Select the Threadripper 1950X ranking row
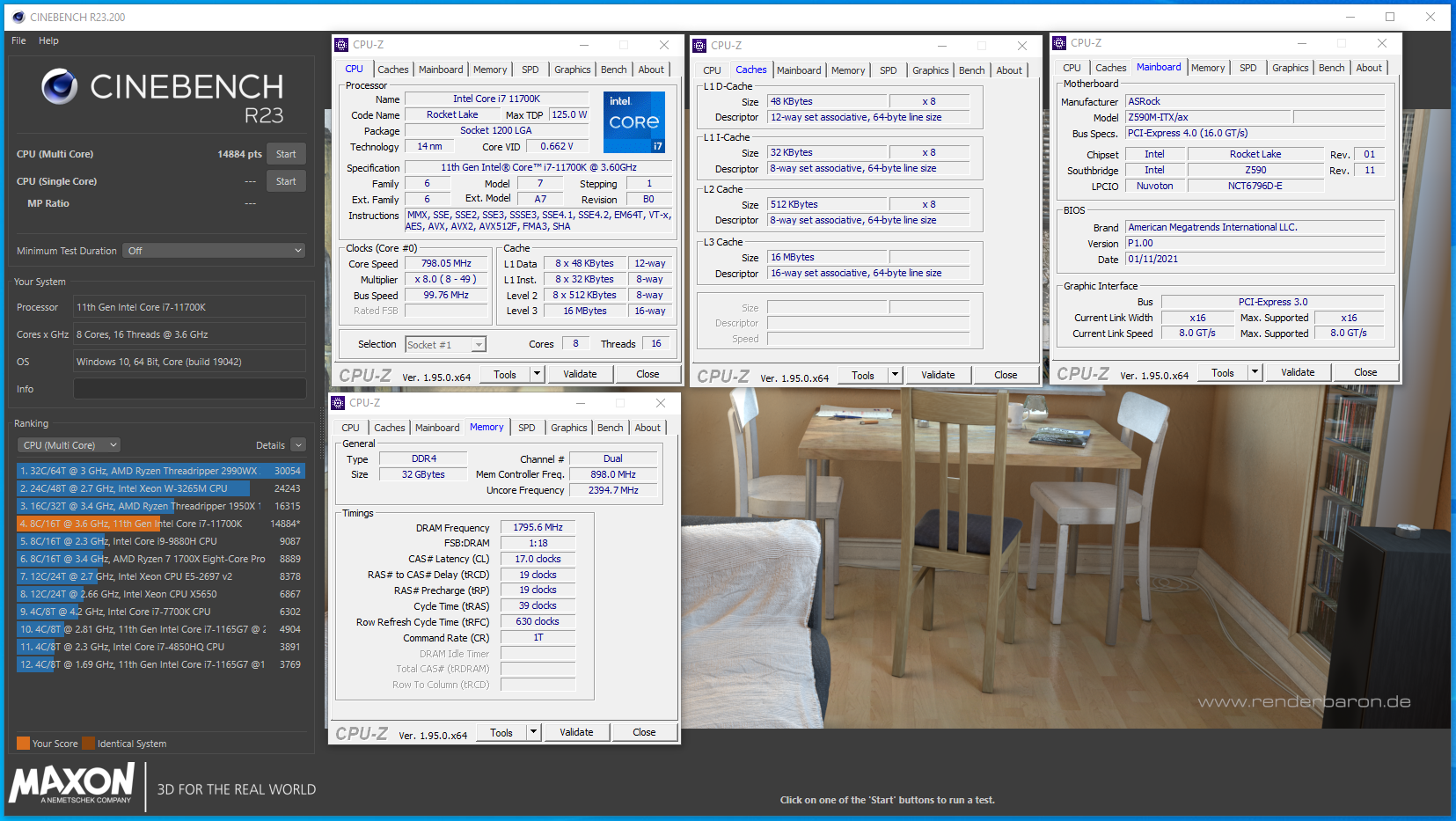This screenshot has width=1456, height=821. [161, 506]
